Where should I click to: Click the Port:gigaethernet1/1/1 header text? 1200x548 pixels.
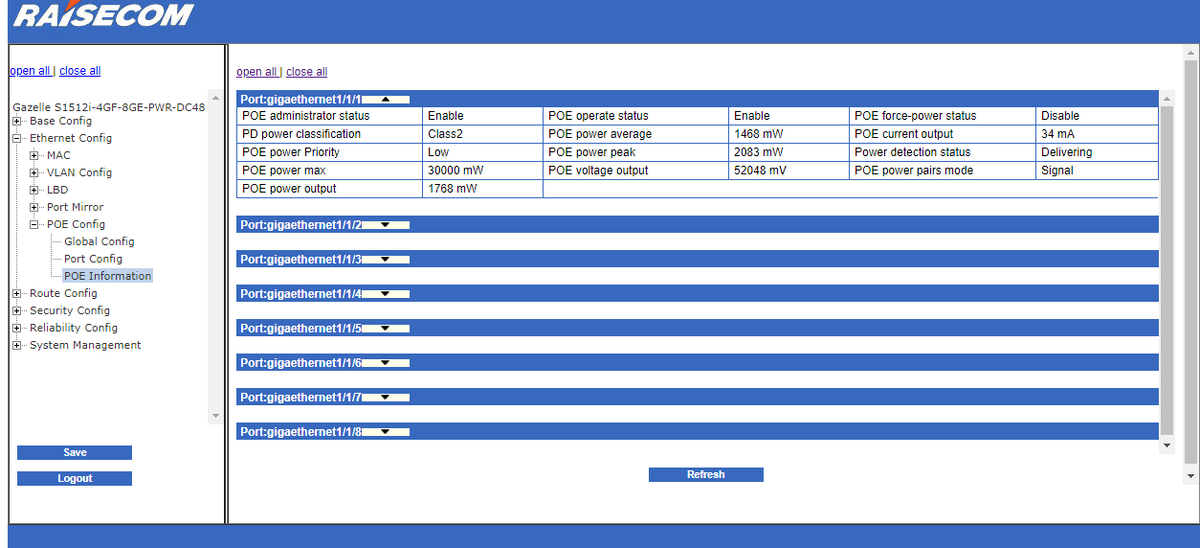tap(300, 99)
